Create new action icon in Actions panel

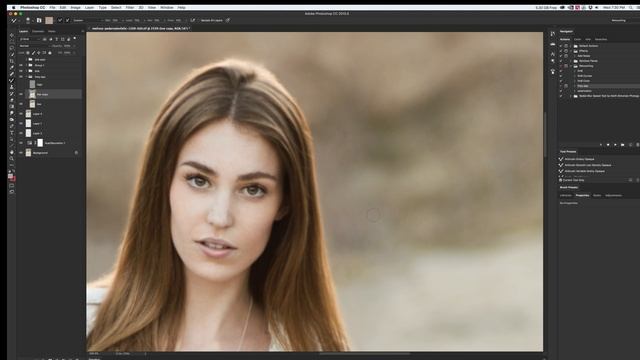pyautogui.click(x=631, y=144)
